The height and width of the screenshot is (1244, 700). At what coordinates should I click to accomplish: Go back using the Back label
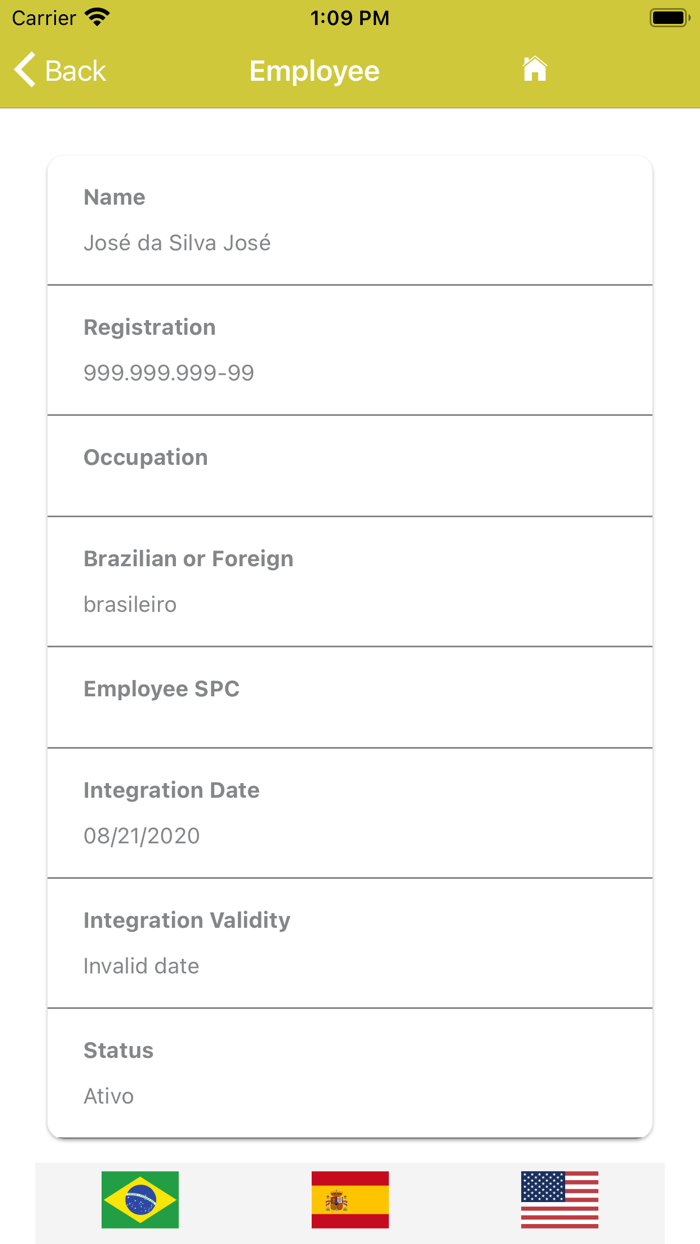[75, 71]
